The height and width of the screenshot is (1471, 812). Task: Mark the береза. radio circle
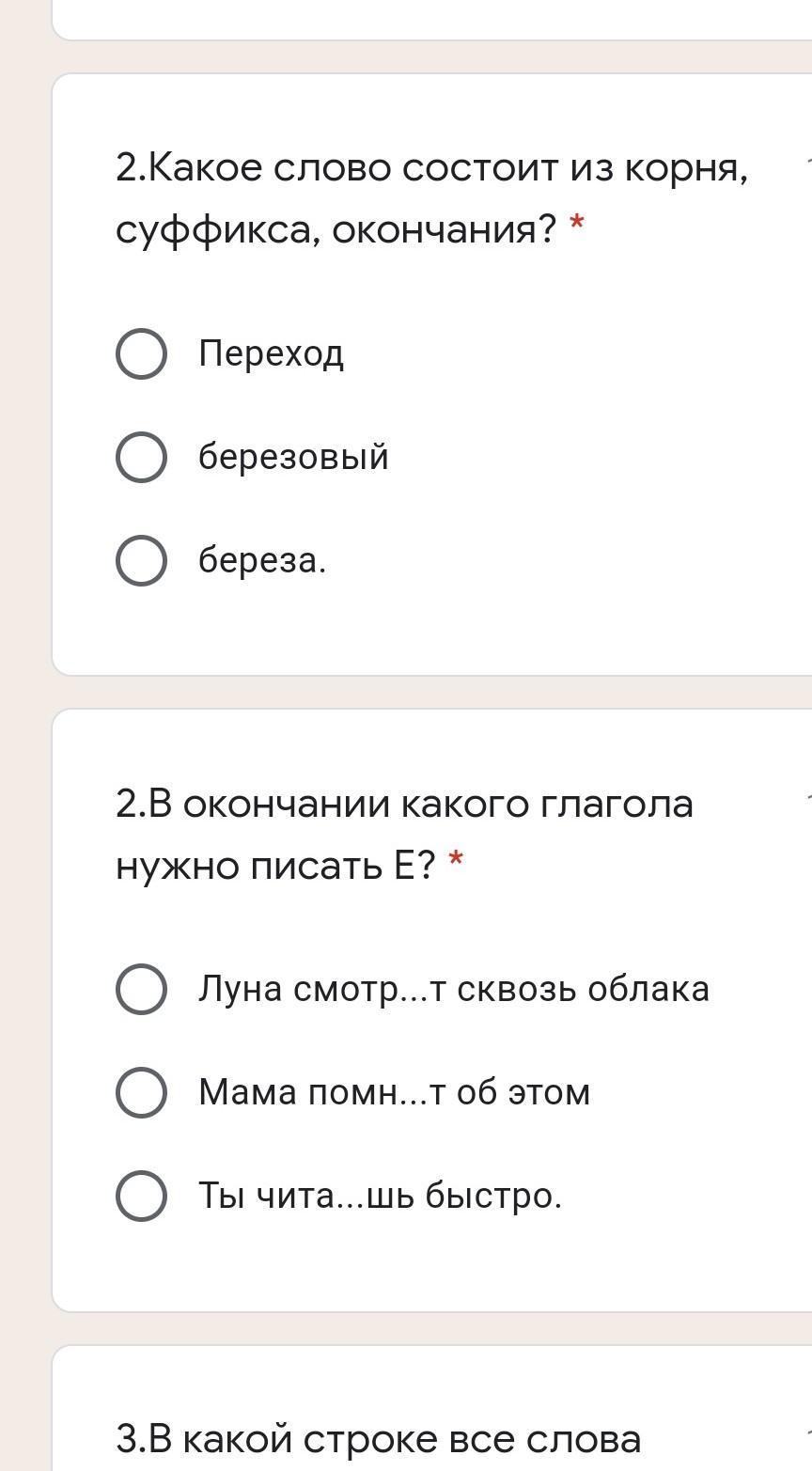pos(142,560)
